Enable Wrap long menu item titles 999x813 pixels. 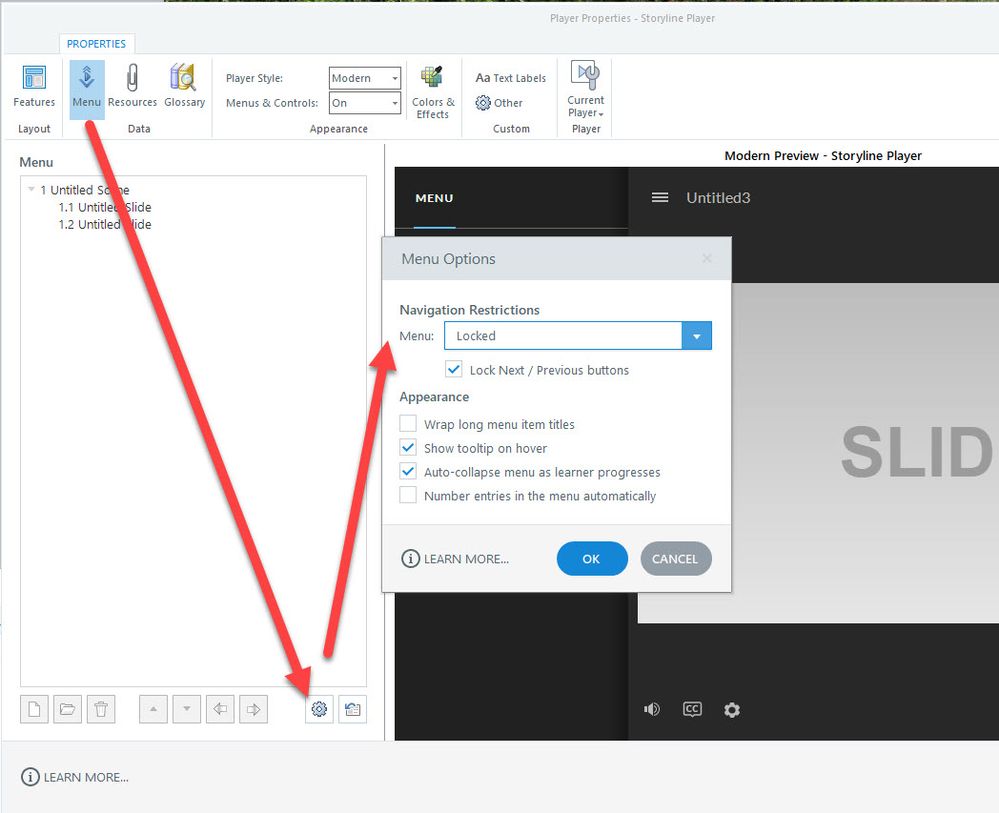408,424
